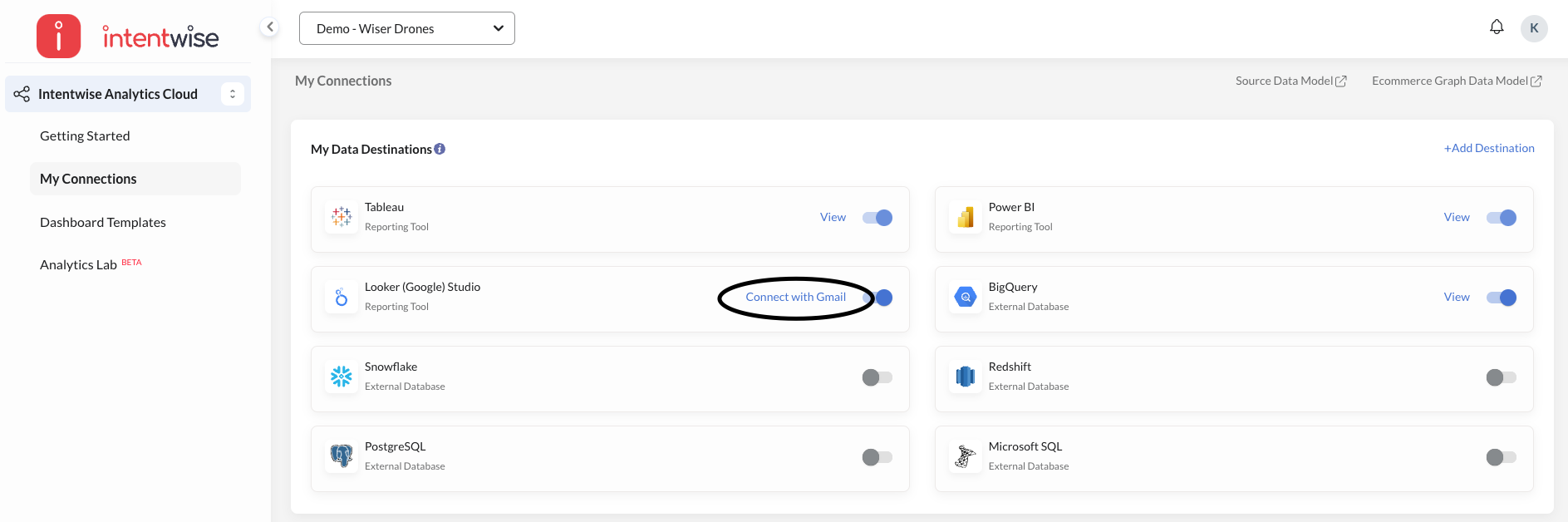
Task: Click the Microsoft SQL logo icon
Action: 966,456
